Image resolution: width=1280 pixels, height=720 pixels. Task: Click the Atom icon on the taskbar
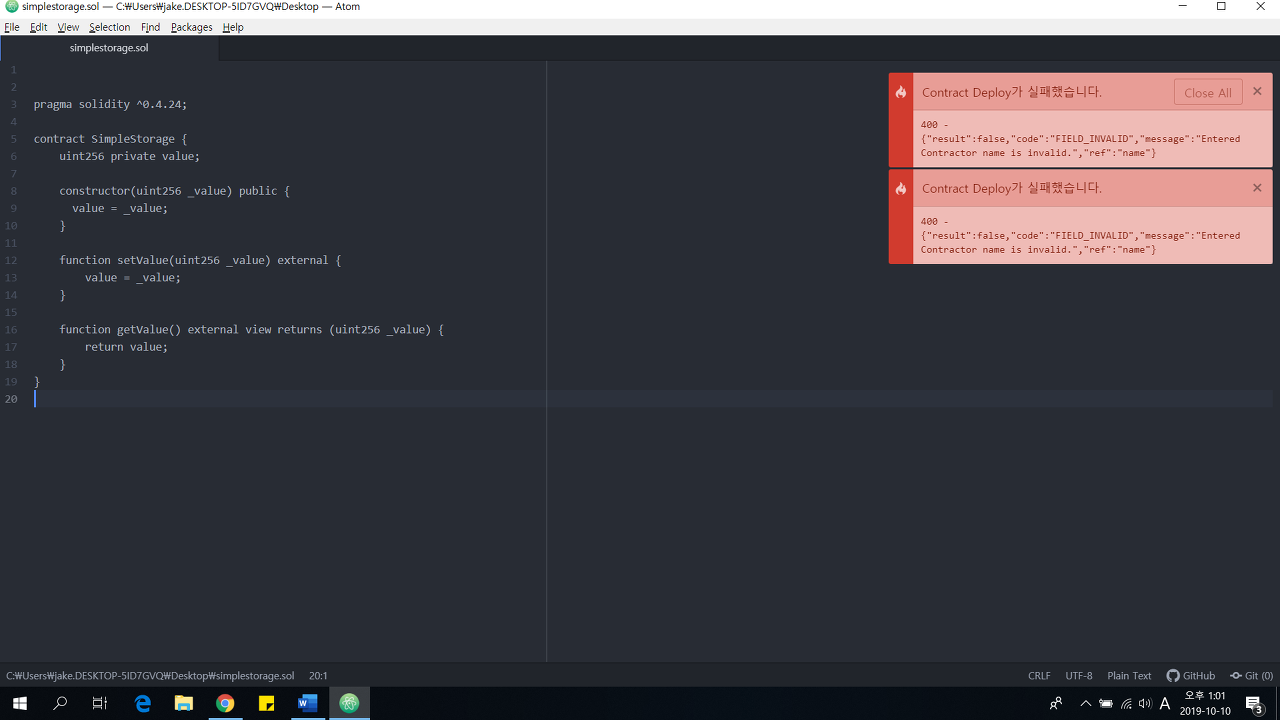[x=349, y=703]
